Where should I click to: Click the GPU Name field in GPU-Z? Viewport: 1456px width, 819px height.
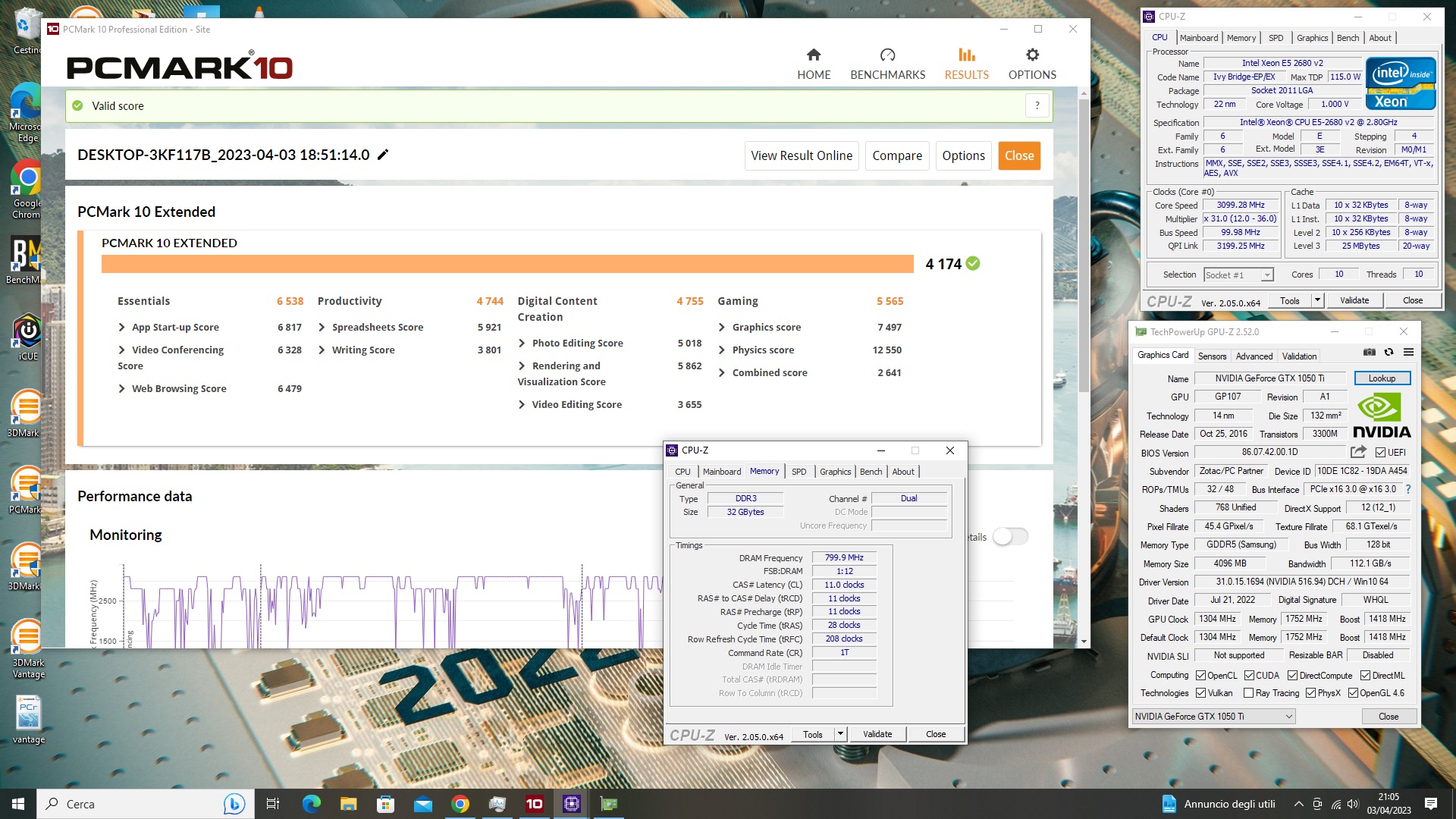(x=1269, y=378)
